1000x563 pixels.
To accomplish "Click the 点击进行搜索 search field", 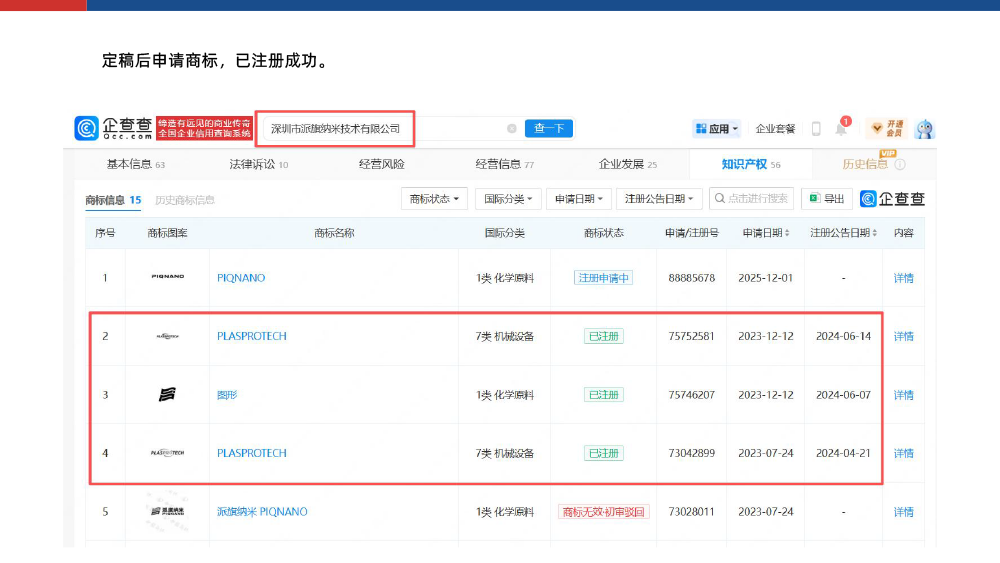I will (x=751, y=199).
